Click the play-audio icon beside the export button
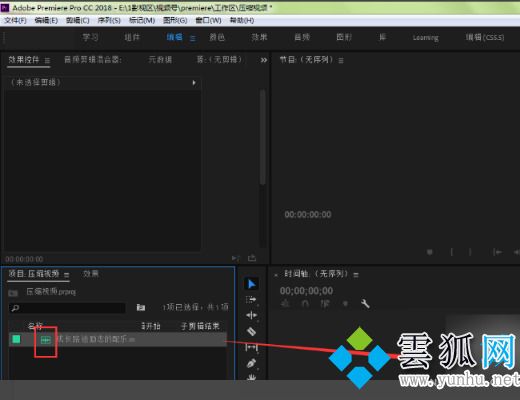520x400 pixels. pyautogui.click(x=235, y=258)
